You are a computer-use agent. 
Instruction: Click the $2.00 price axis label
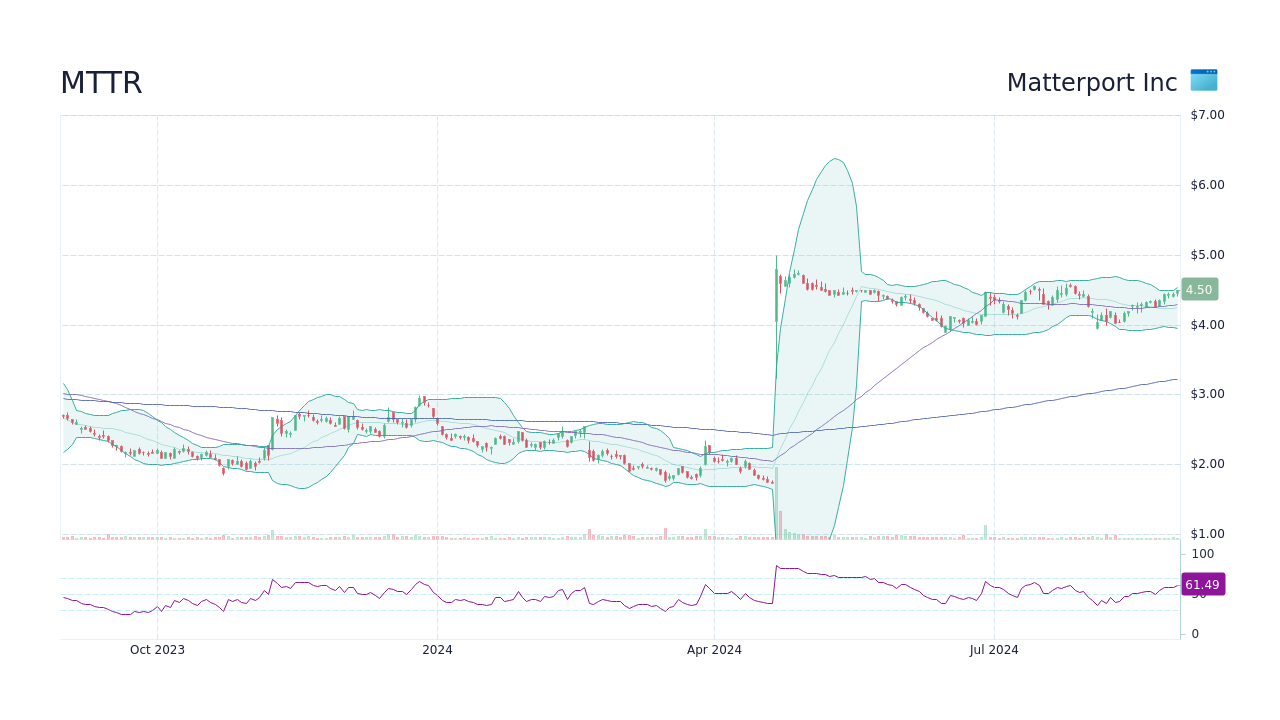[1207, 464]
